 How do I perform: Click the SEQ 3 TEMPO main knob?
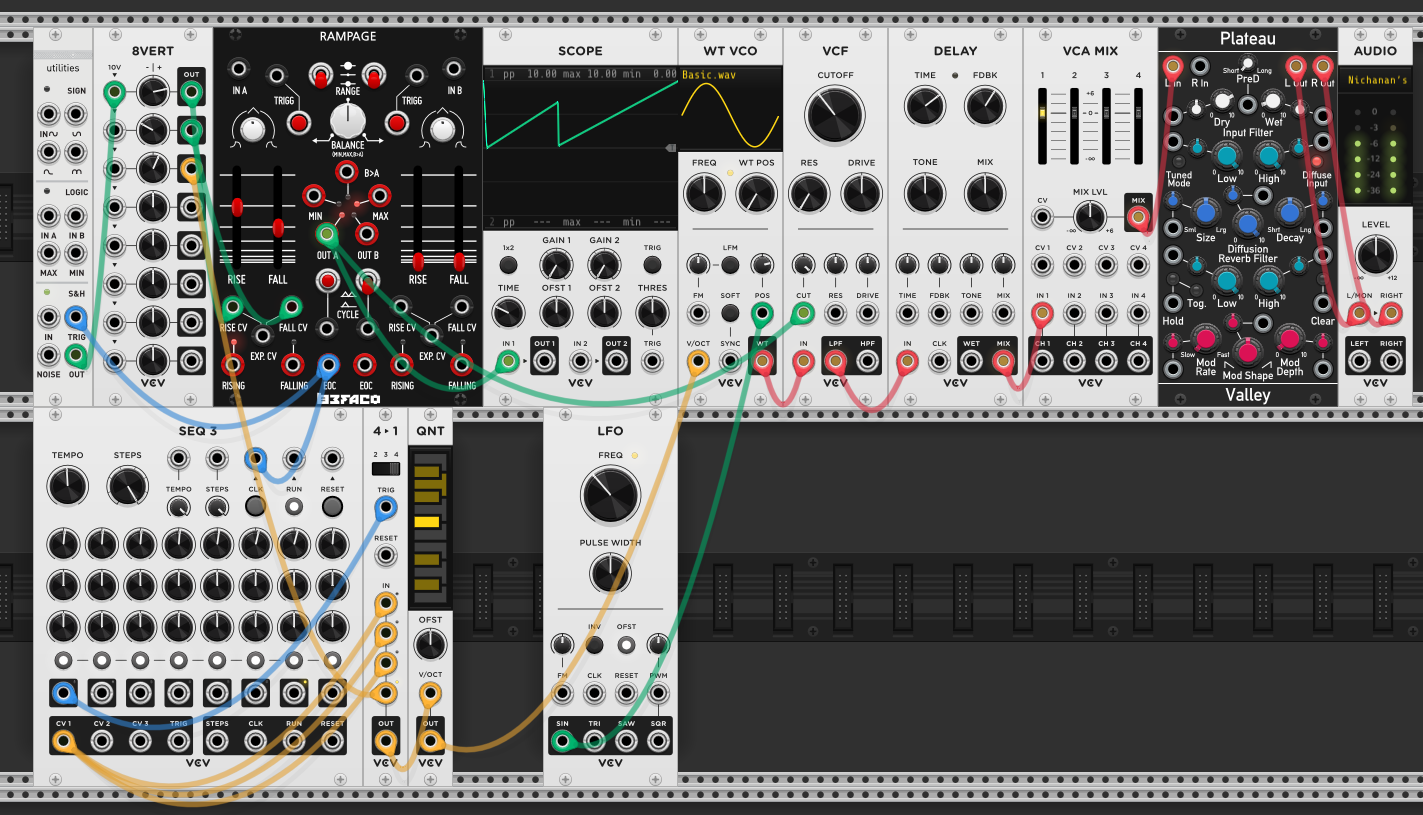tap(67, 487)
